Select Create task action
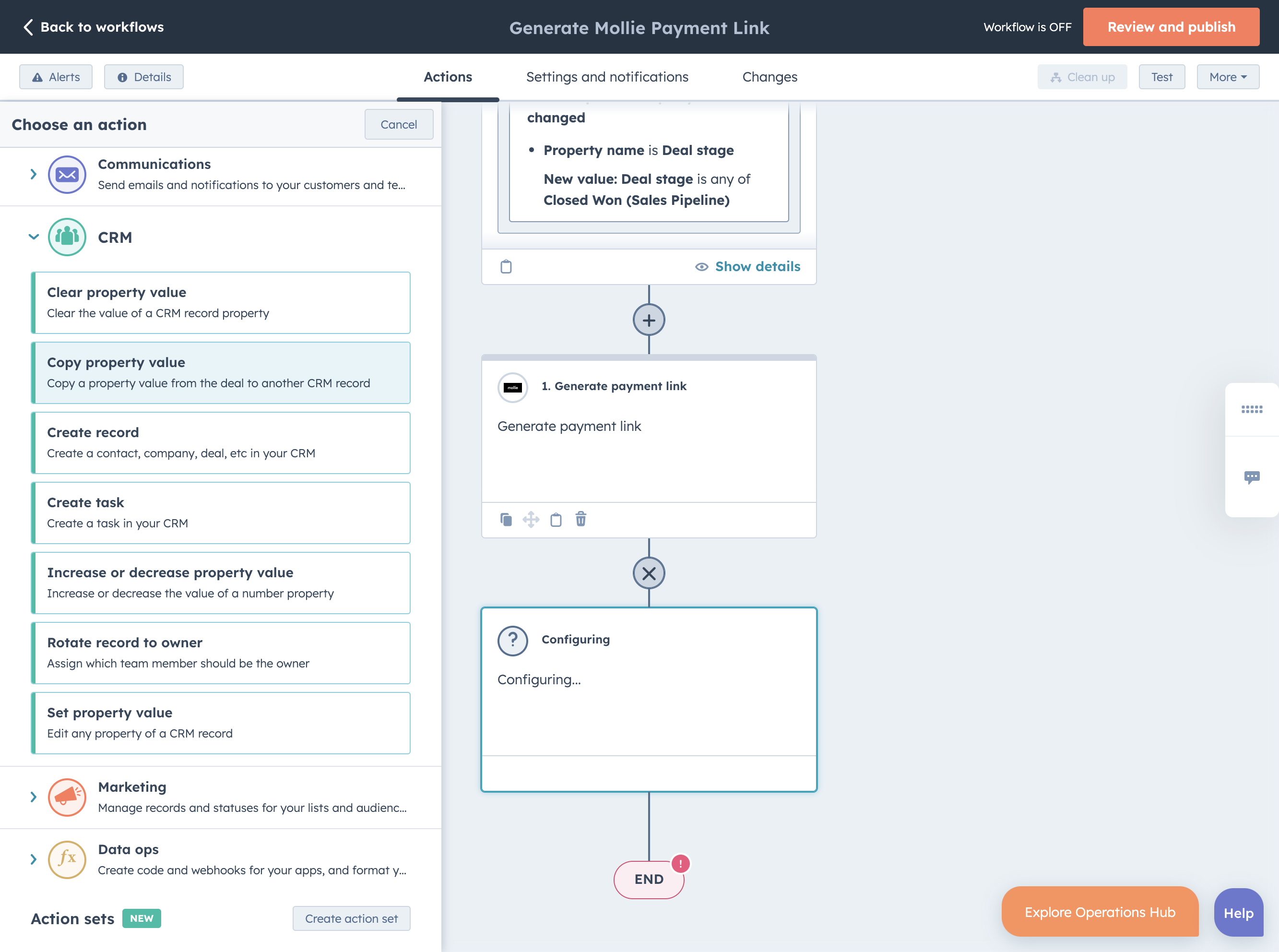The image size is (1279, 952). 221,513
